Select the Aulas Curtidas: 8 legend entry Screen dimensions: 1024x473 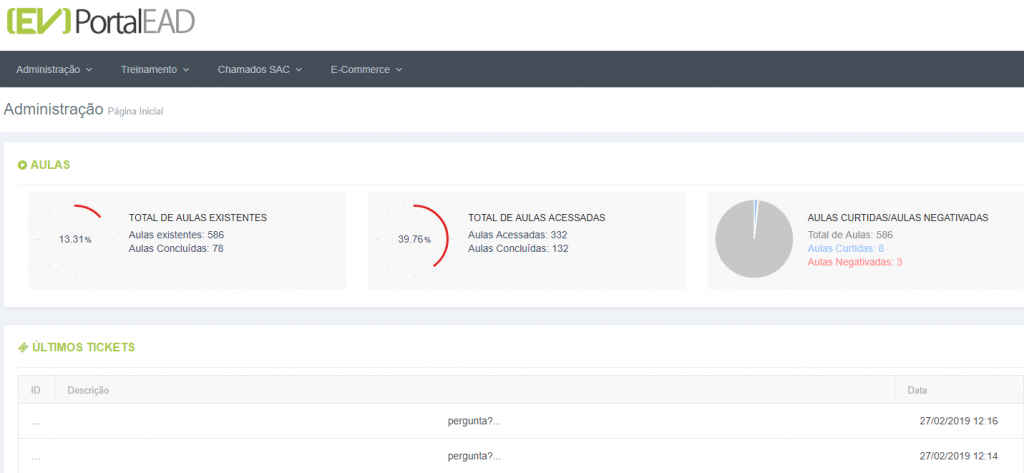[846, 248]
